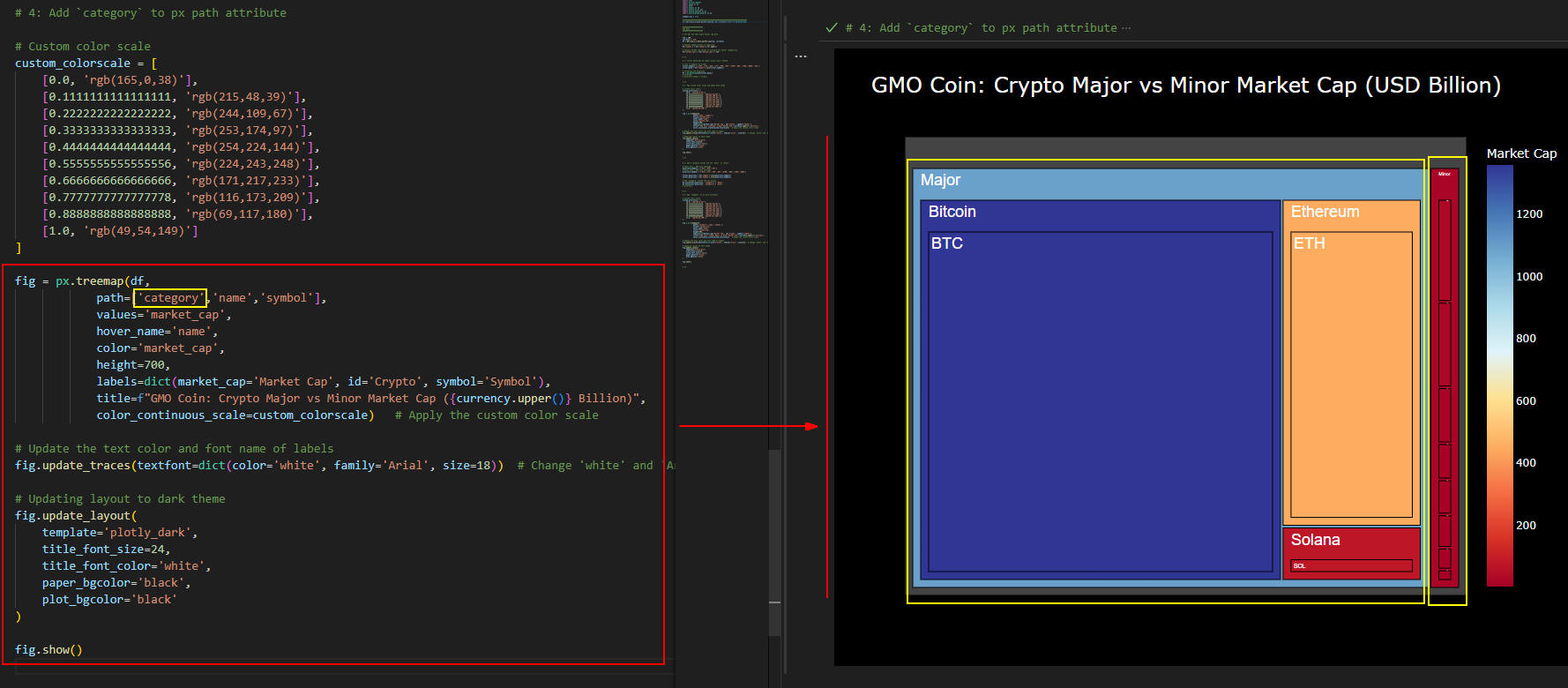The image size is (1568, 688).
Task: Click the template='plotly_dark' code line
Action: [120, 533]
